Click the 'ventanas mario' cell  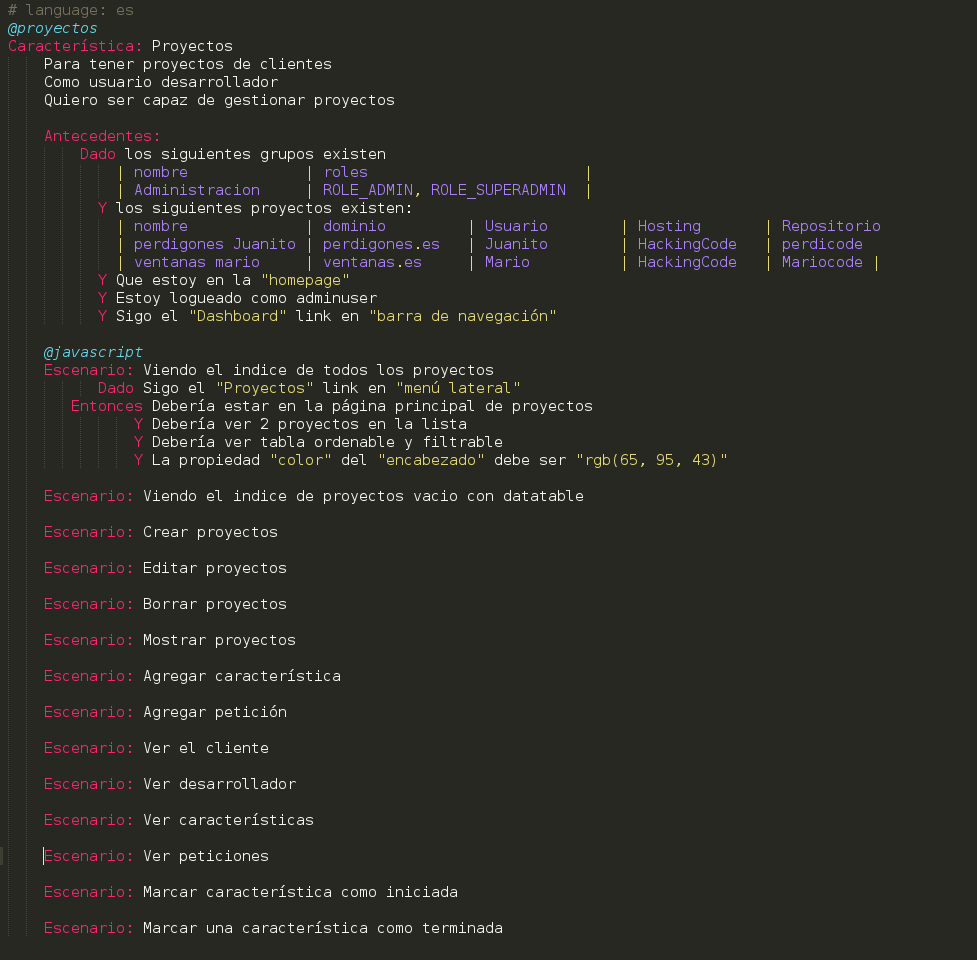[x=197, y=263]
